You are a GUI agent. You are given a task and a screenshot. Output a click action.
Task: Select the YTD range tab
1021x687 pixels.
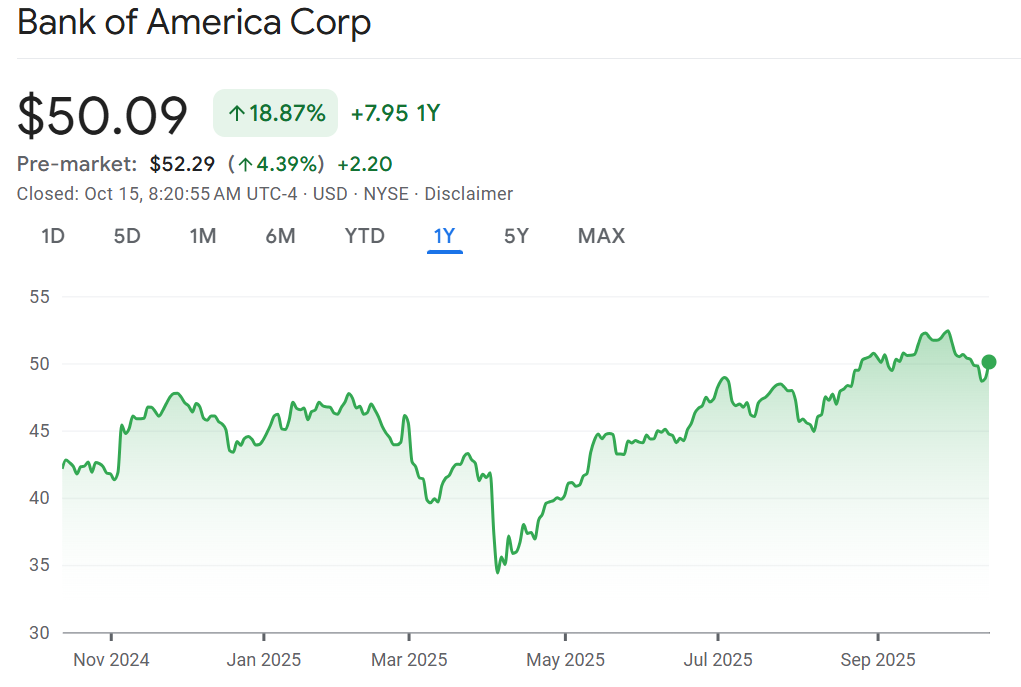(x=364, y=236)
